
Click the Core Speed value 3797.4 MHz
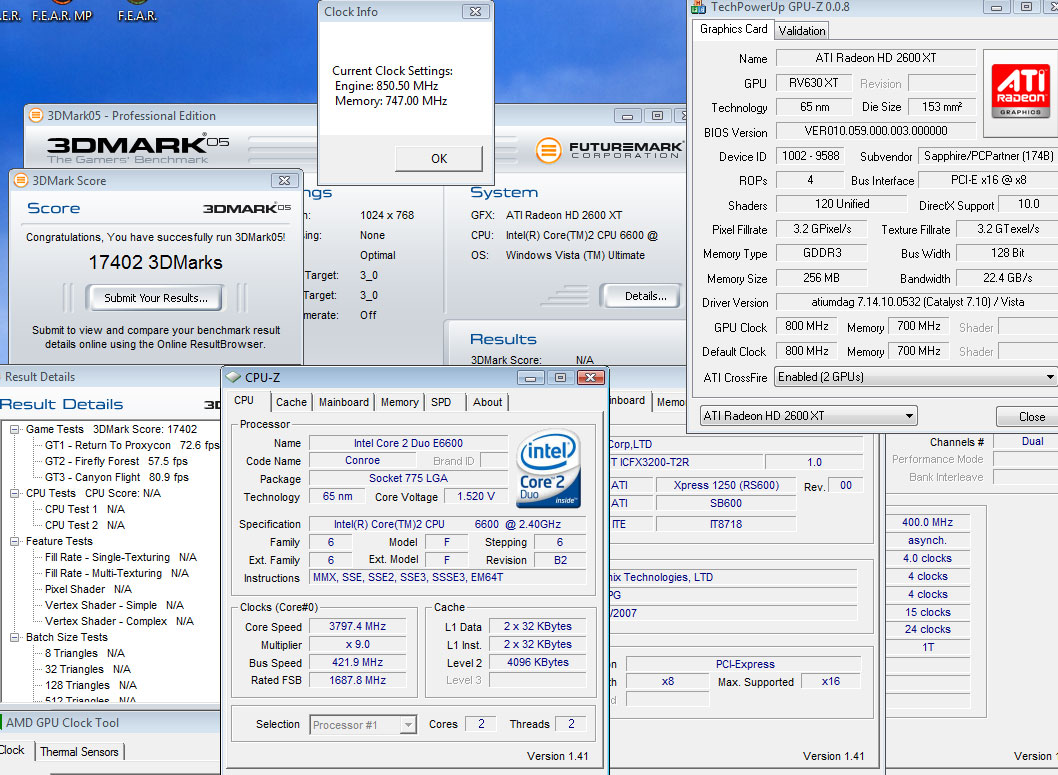click(x=358, y=627)
